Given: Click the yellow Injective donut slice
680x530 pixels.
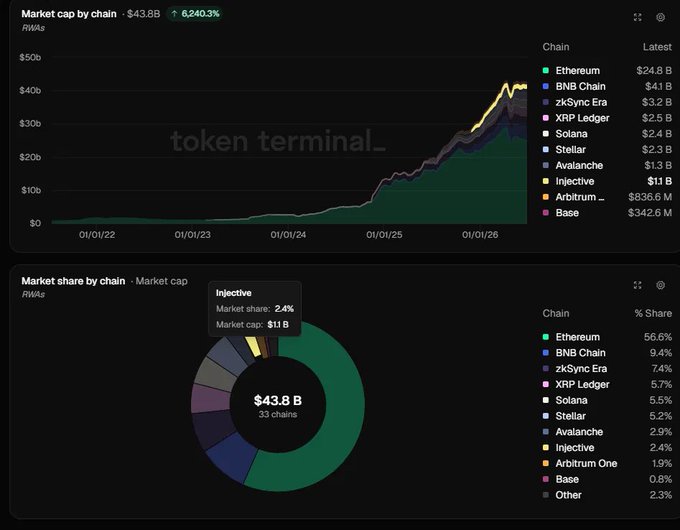Looking at the screenshot, I should click(255, 347).
